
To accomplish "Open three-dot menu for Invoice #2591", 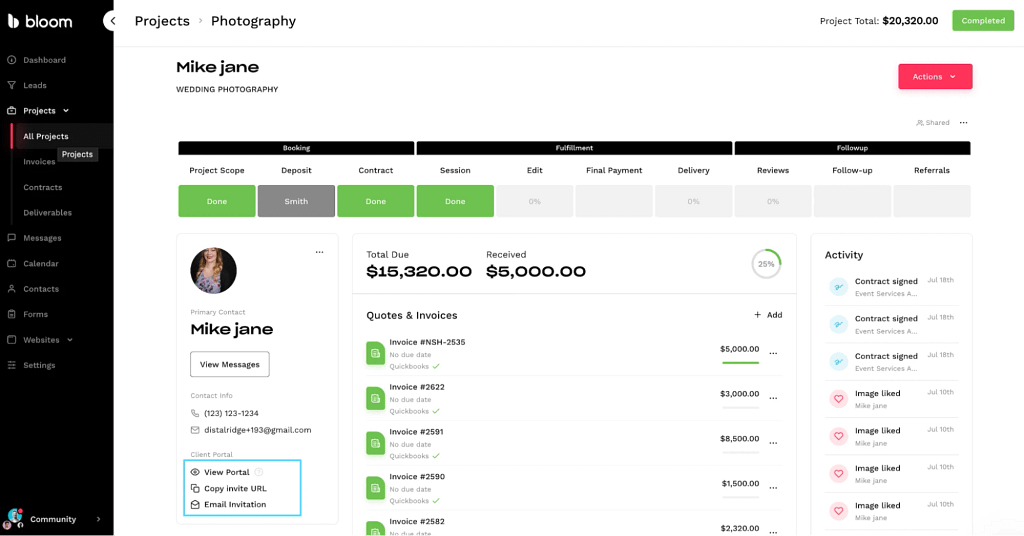I will 773,443.
